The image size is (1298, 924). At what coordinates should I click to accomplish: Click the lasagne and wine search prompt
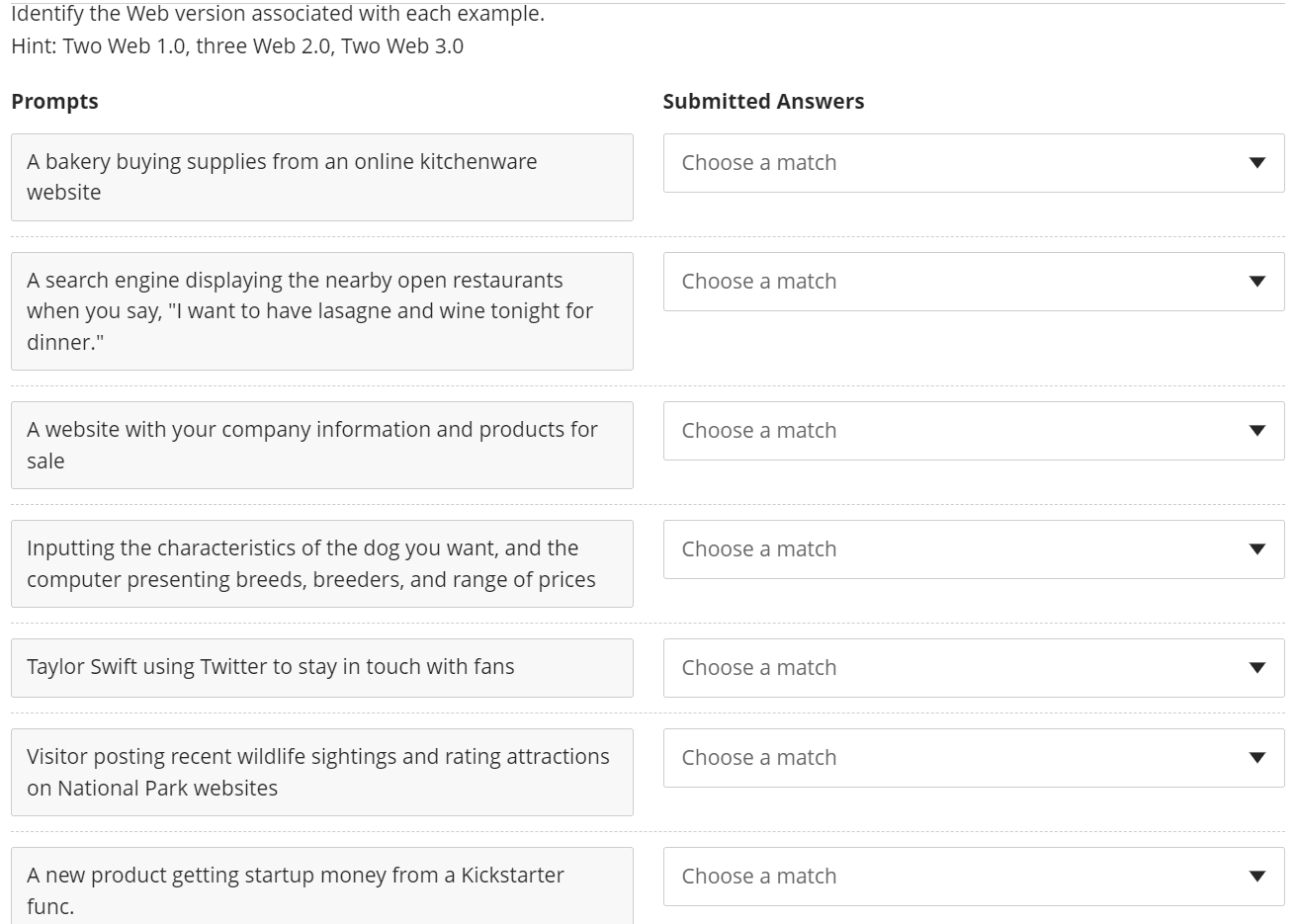321,311
